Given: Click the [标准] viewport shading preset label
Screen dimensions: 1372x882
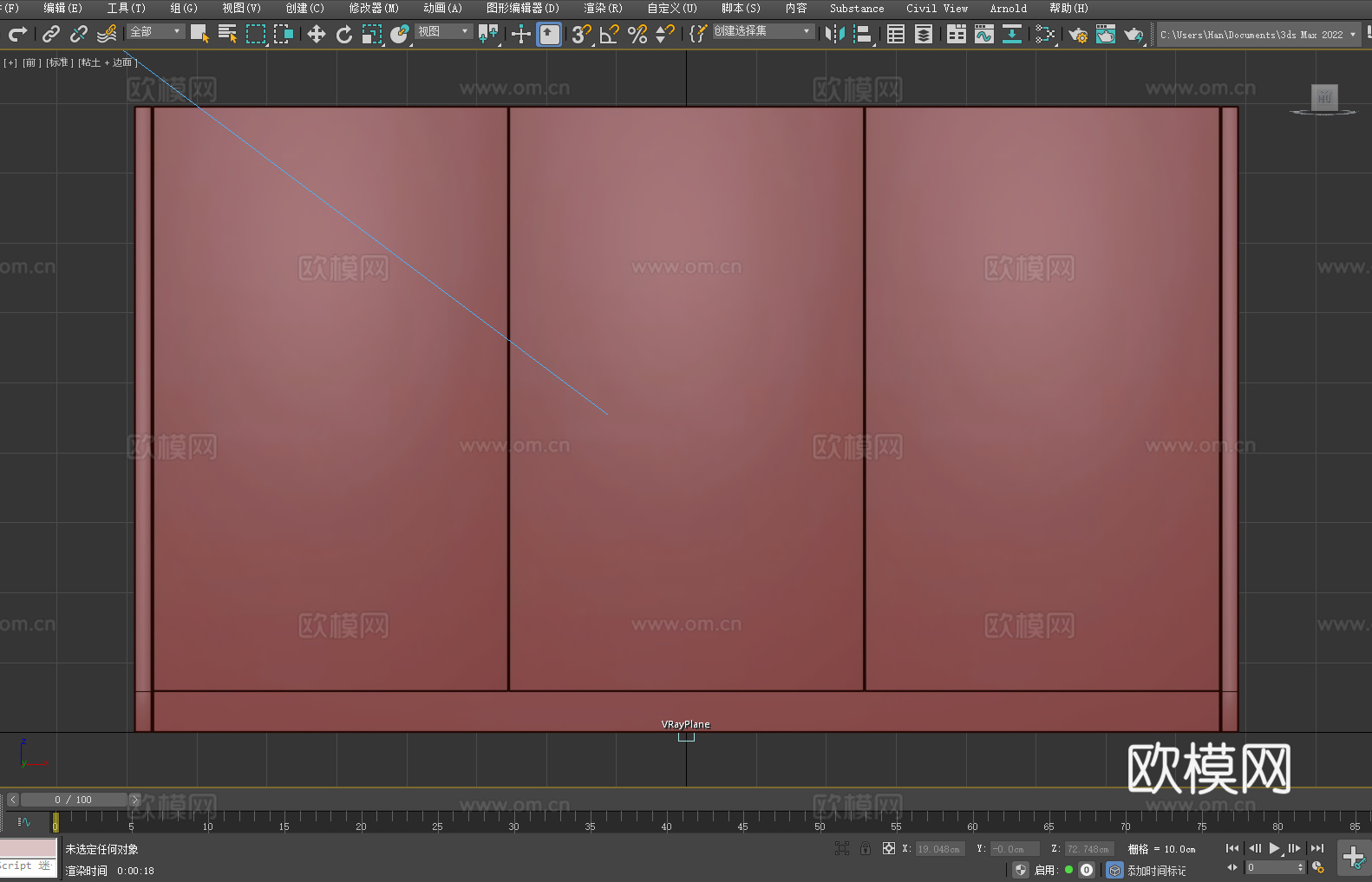Looking at the screenshot, I should click(x=59, y=62).
